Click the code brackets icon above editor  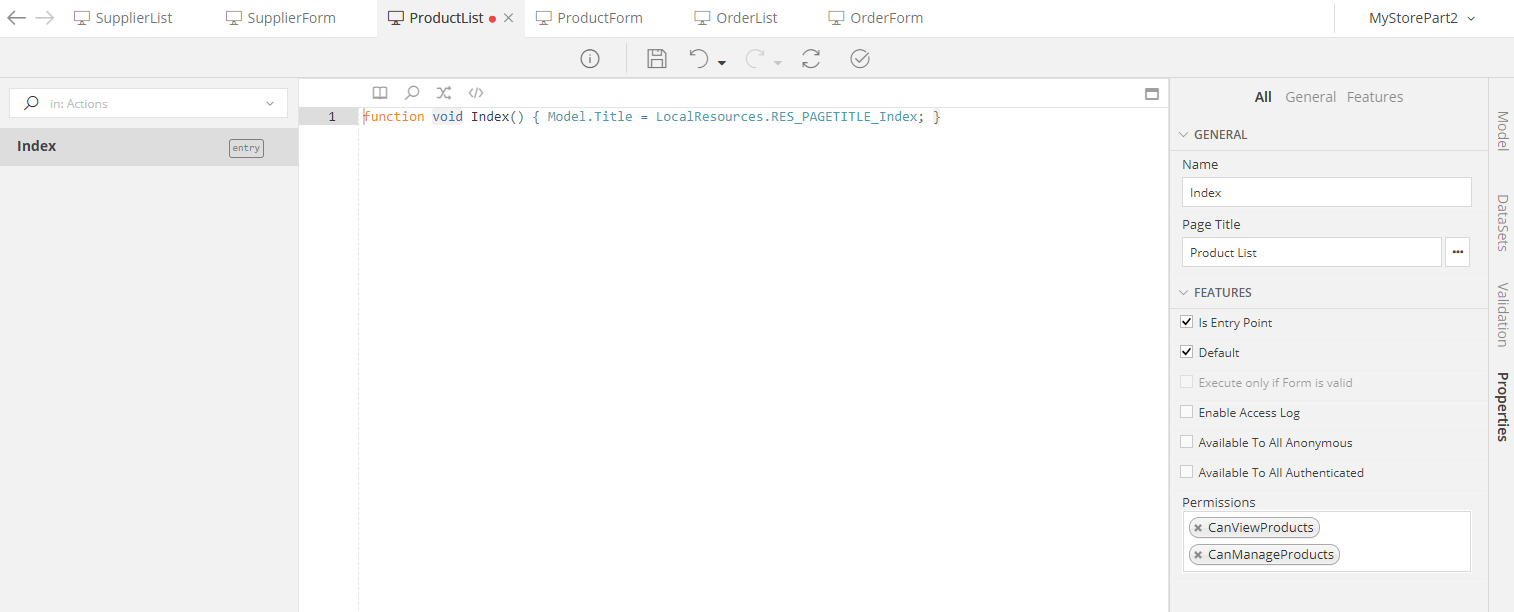click(476, 93)
